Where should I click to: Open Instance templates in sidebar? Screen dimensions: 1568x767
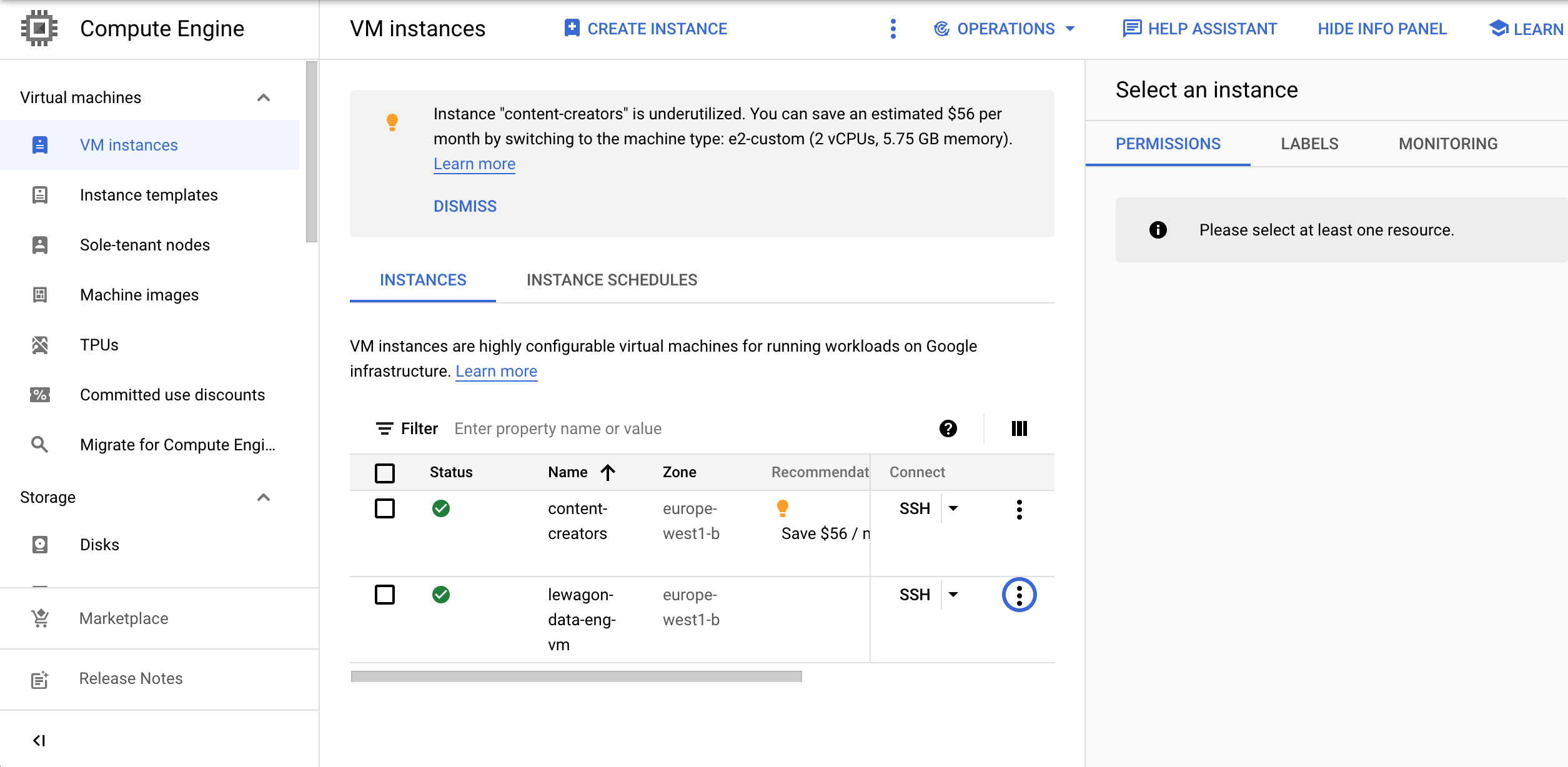tap(149, 195)
